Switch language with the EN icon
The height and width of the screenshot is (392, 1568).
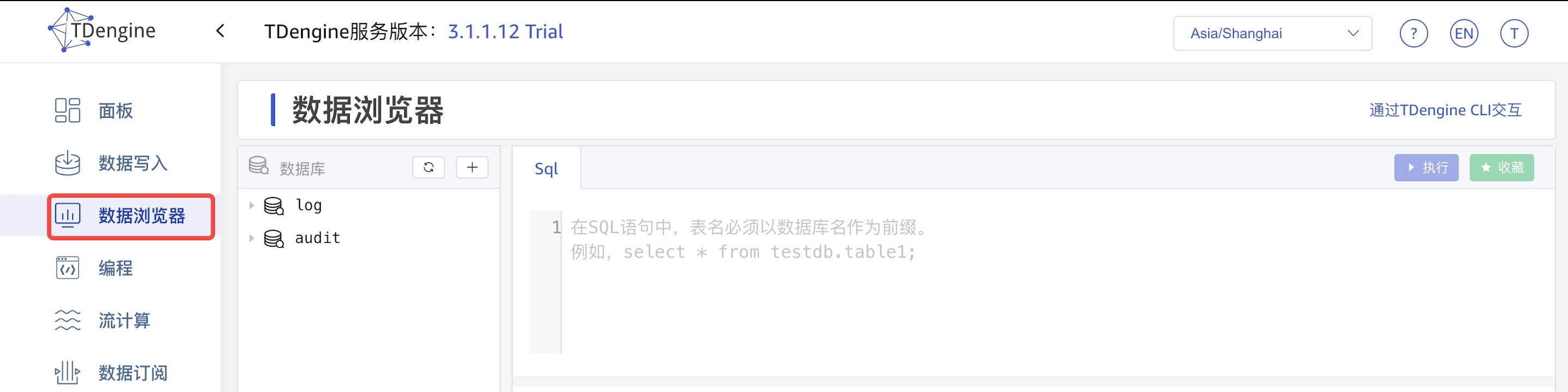click(1463, 33)
